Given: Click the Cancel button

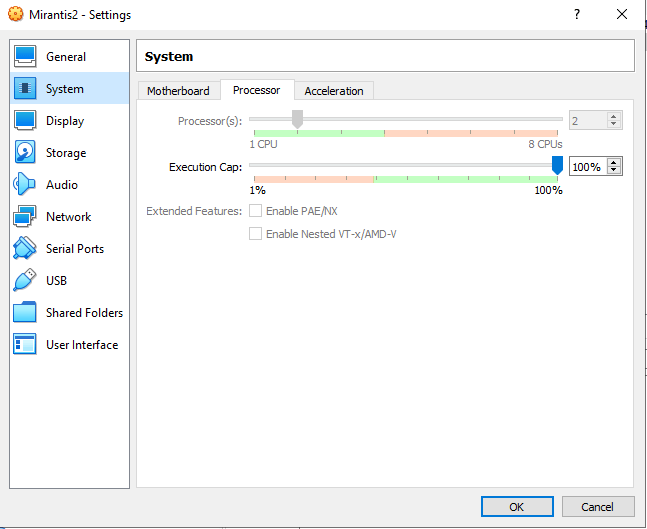Looking at the screenshot, I should (x=598, y=507).
